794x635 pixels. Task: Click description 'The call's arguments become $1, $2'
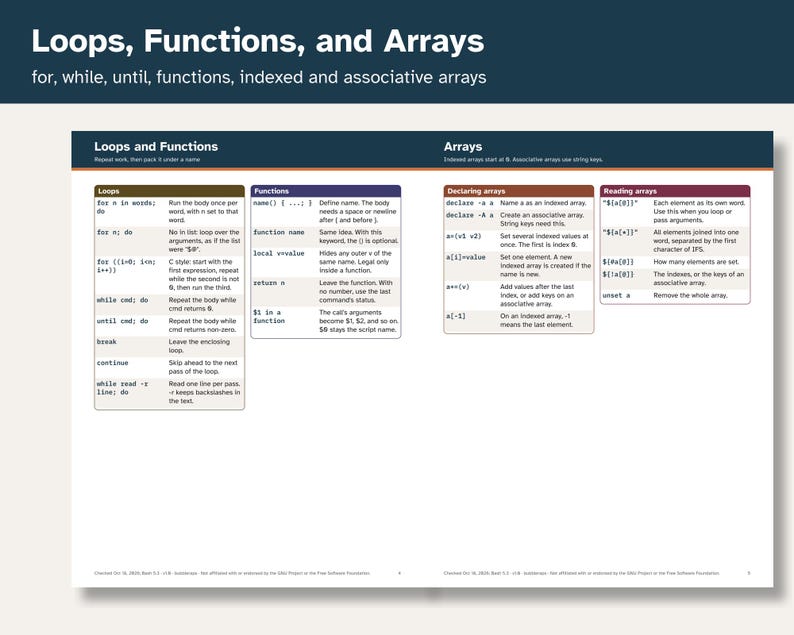pyautogui.click(x=359, y=321)
